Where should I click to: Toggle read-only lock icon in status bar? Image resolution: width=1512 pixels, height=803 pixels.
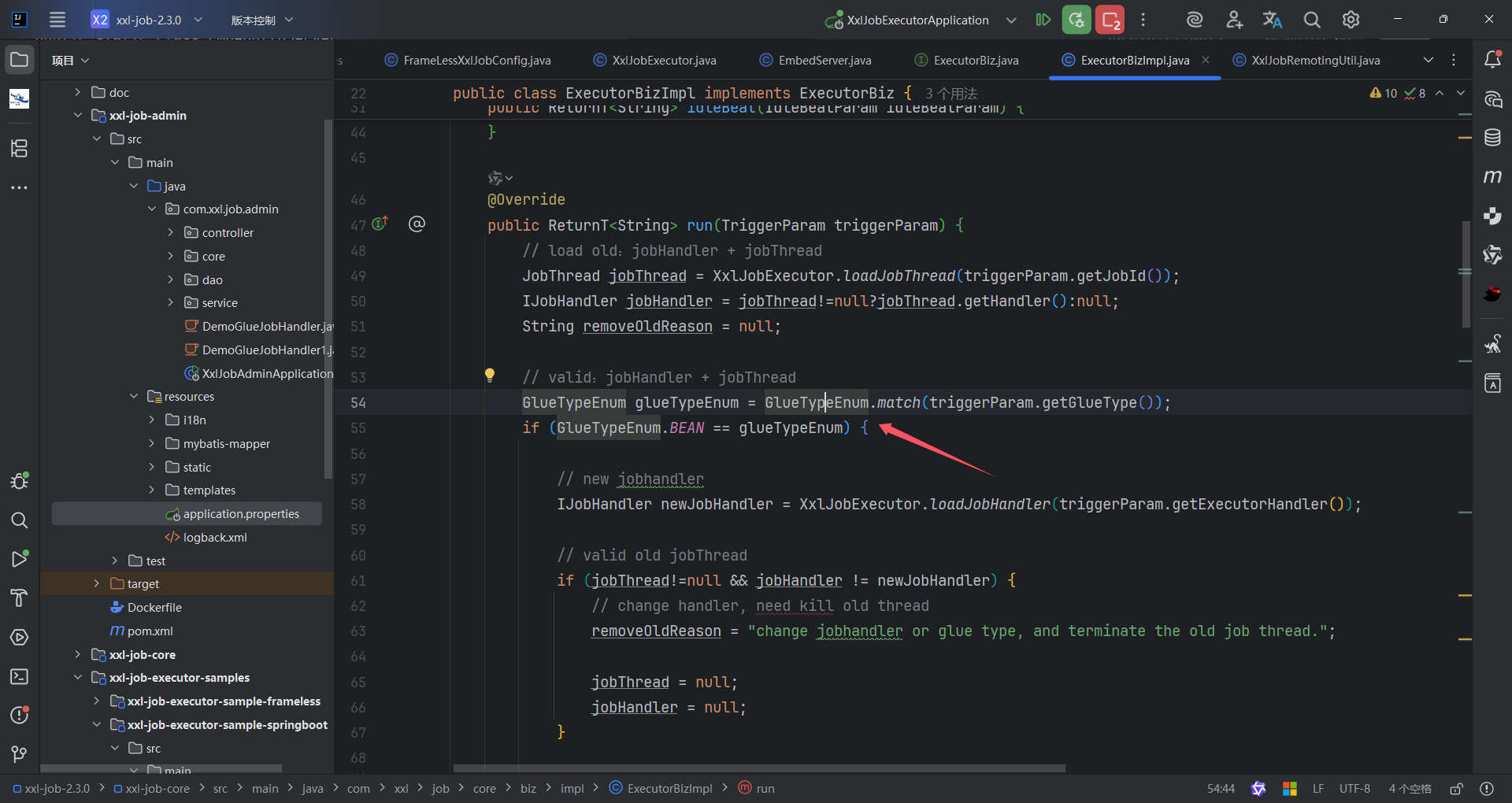tap(1457, 789)
